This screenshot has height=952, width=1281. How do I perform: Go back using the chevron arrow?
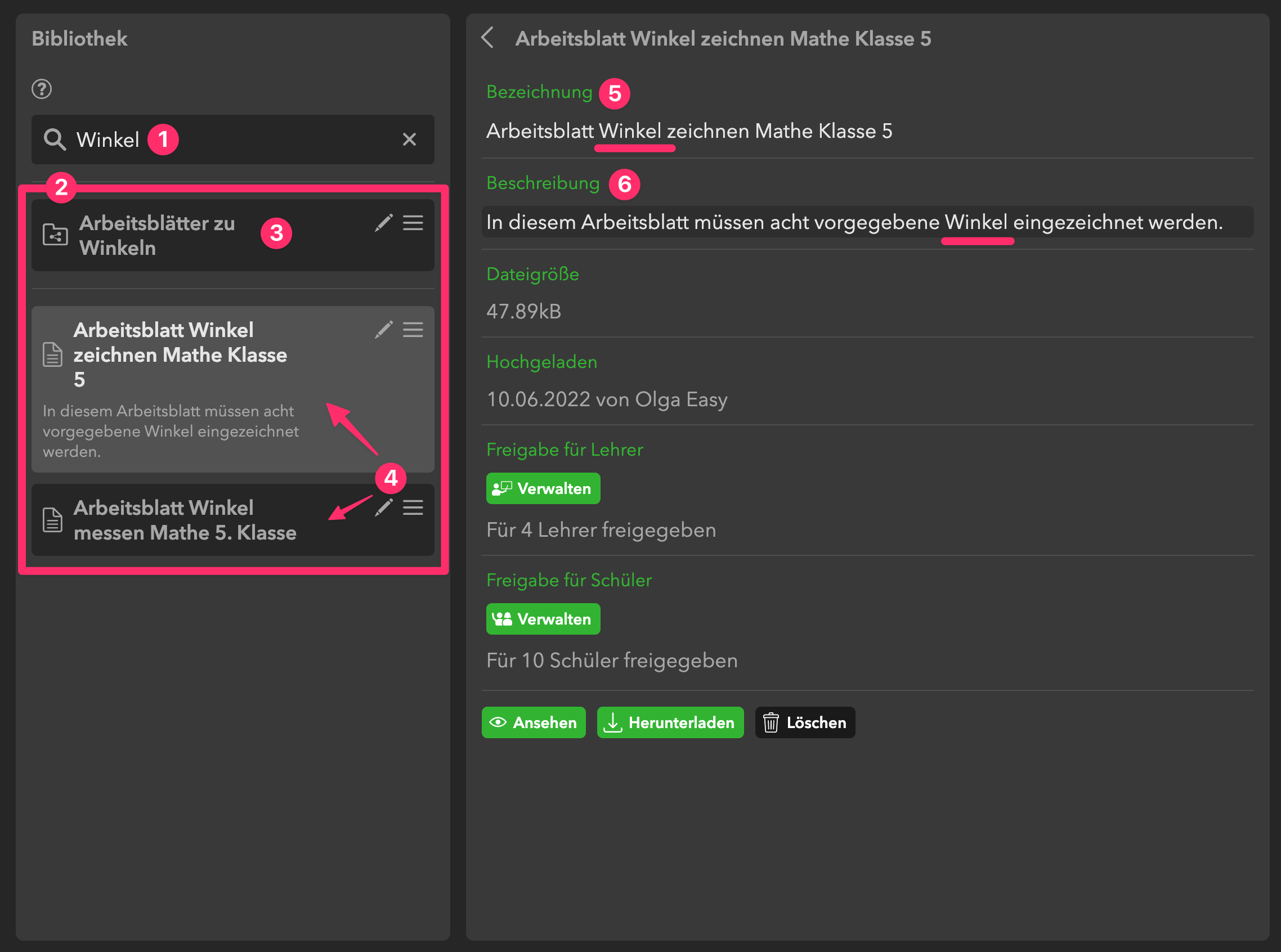[488, 38]
